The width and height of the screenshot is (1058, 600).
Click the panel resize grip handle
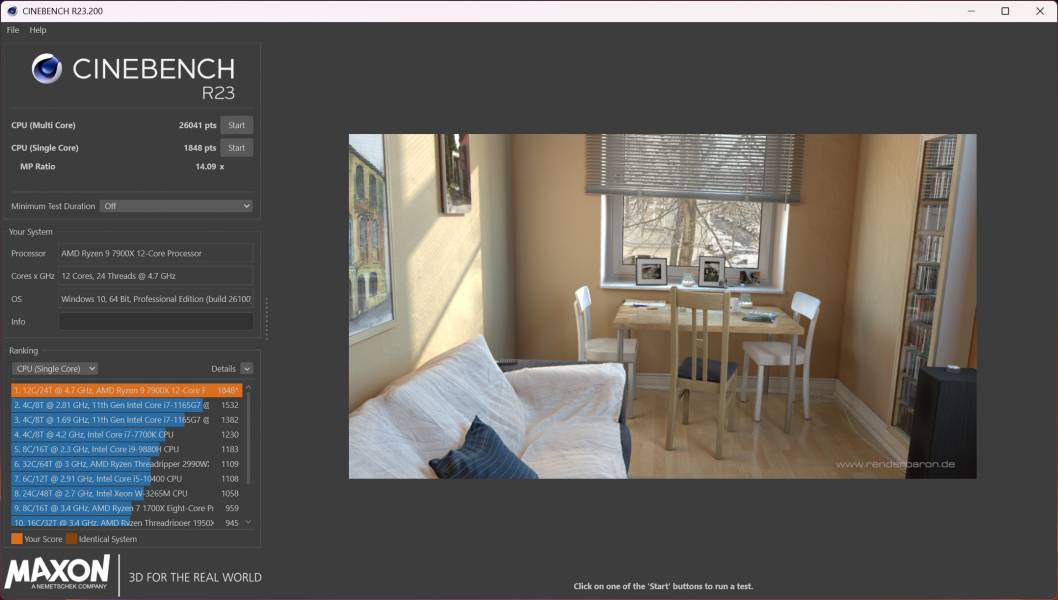point(266,318)
